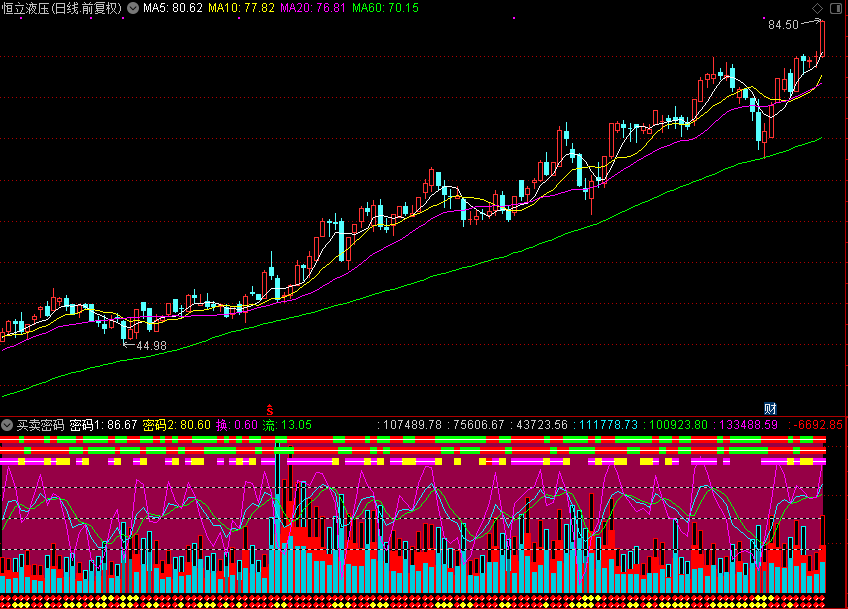Click the 流: 13.05 indicator value

[x=287, y=425]
